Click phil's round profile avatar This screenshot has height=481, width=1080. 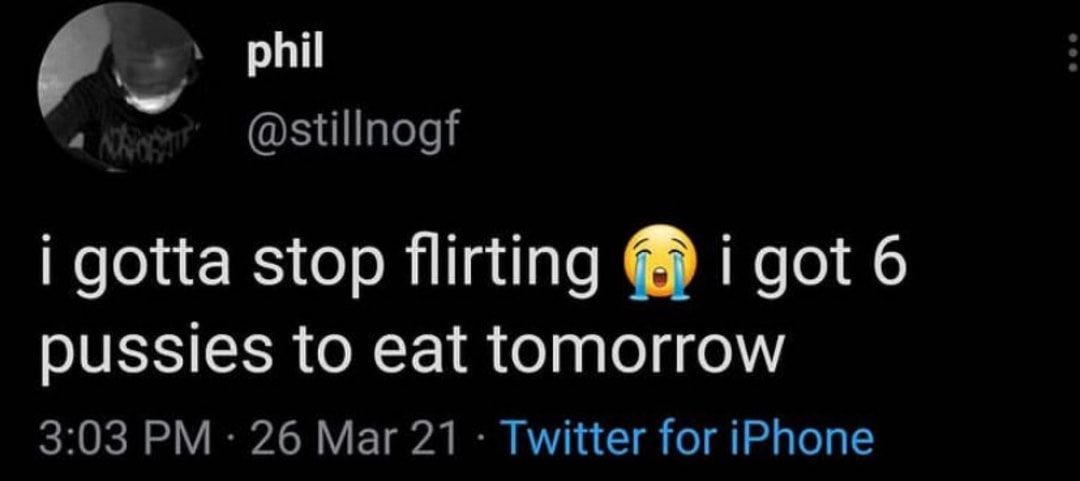click(119, 87)
